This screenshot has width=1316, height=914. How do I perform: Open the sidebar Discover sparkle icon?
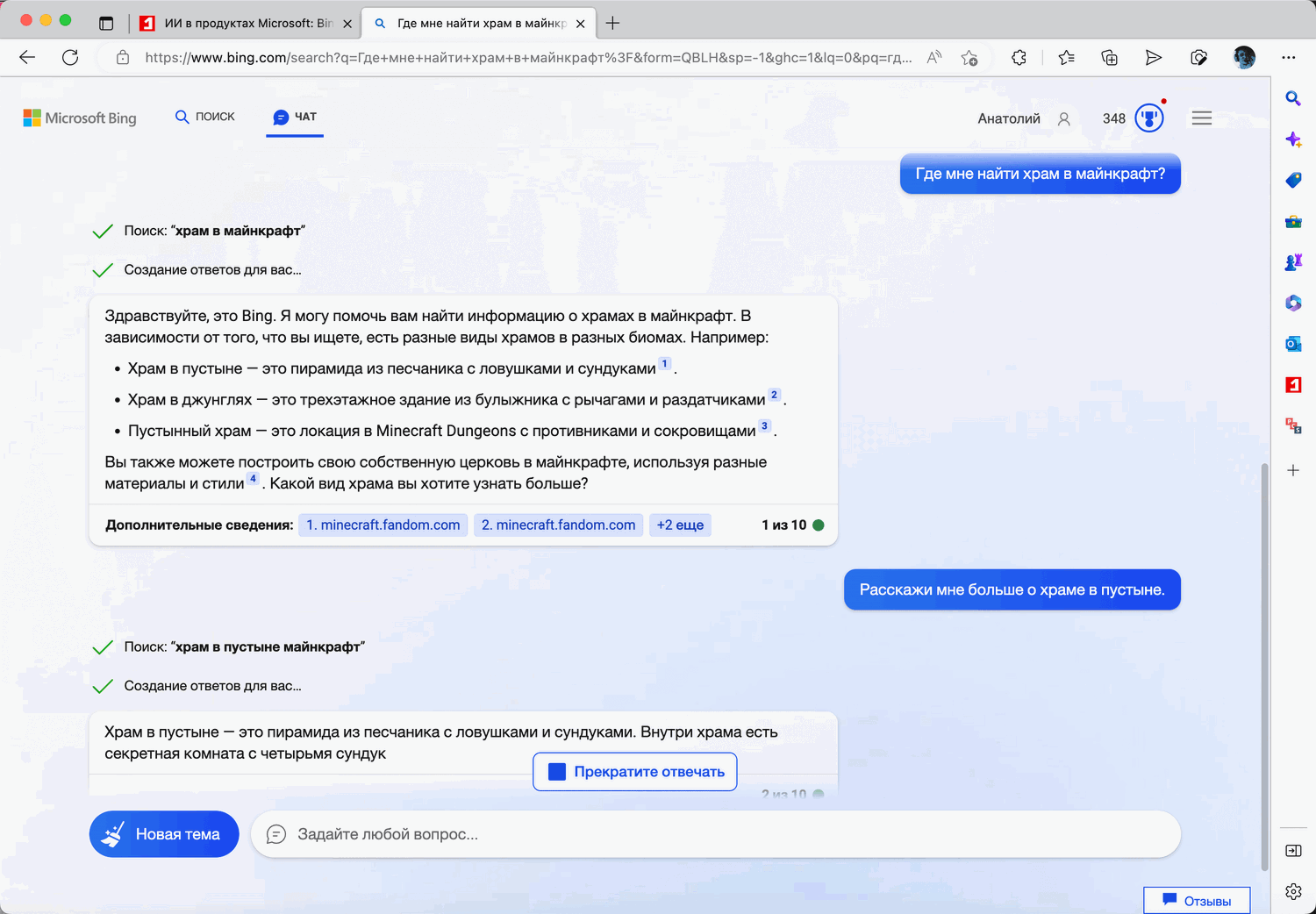1293,139
